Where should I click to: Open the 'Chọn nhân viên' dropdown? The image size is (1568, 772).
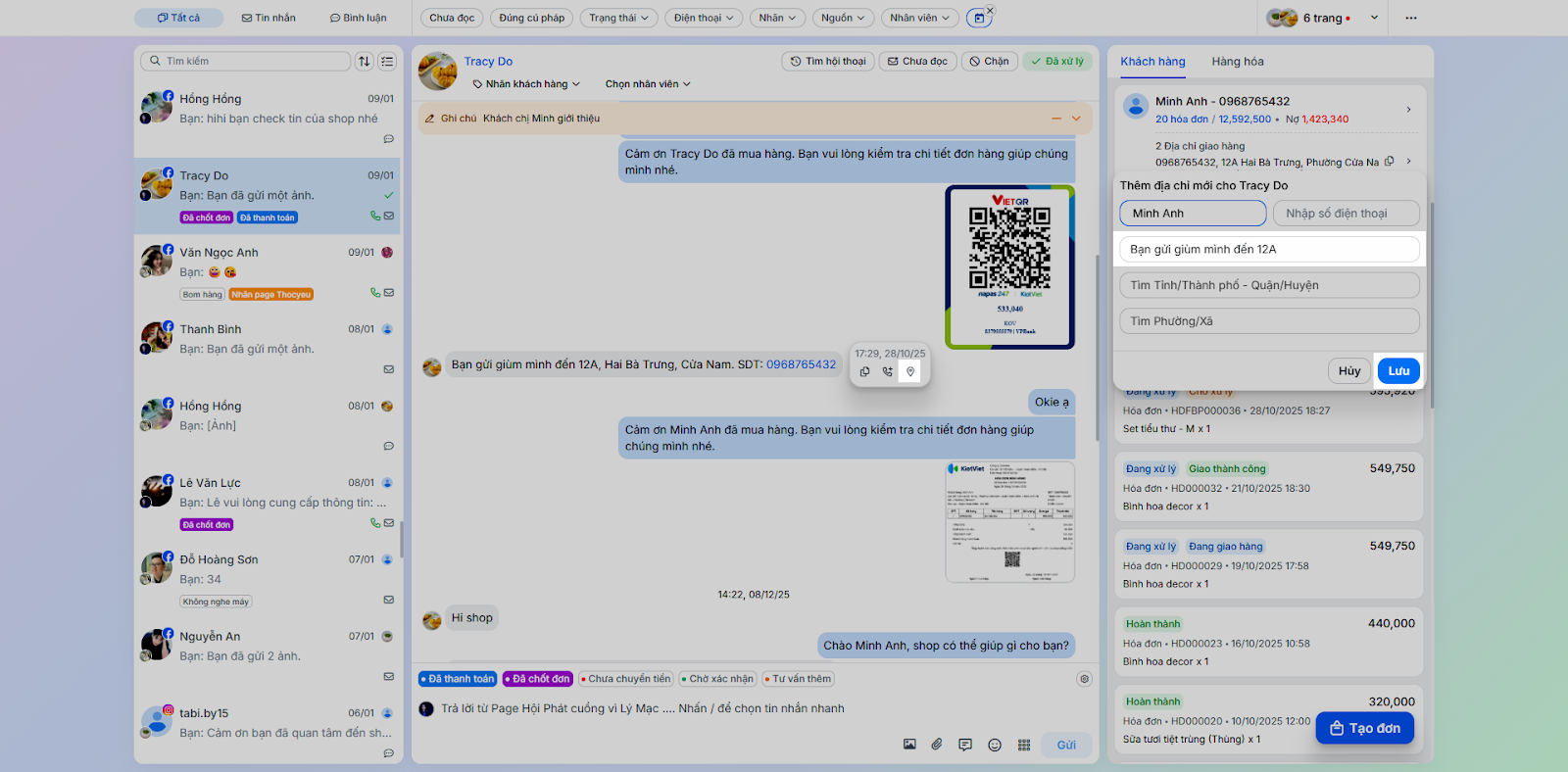pyautogui.click(x=647, y=84)
